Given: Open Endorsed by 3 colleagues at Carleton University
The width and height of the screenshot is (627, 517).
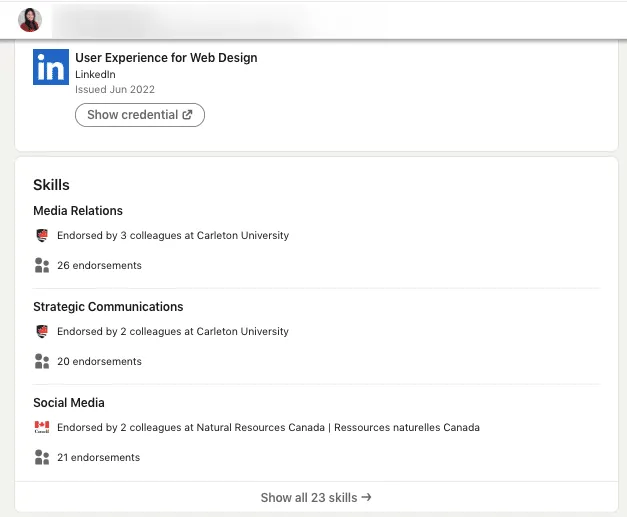Looking at the screenshot, I should click(173, 236).
